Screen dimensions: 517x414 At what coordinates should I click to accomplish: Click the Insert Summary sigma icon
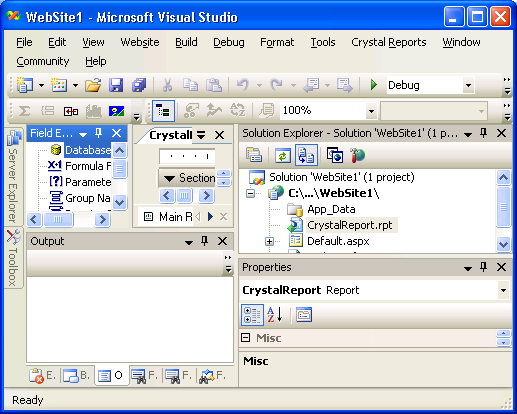(24, 111)
